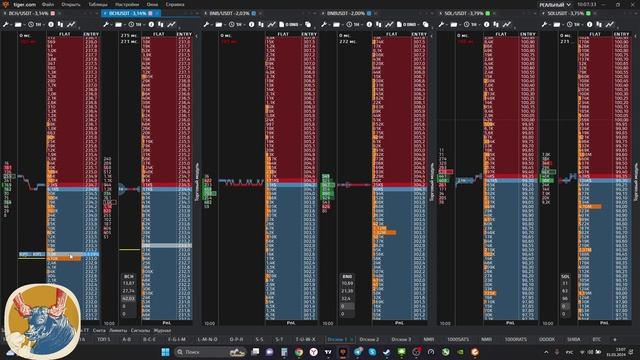The height and width of the screenshot is (360, 640).
Task: Click green link color square on SOL/USDT tab
Action: point(488,13)
